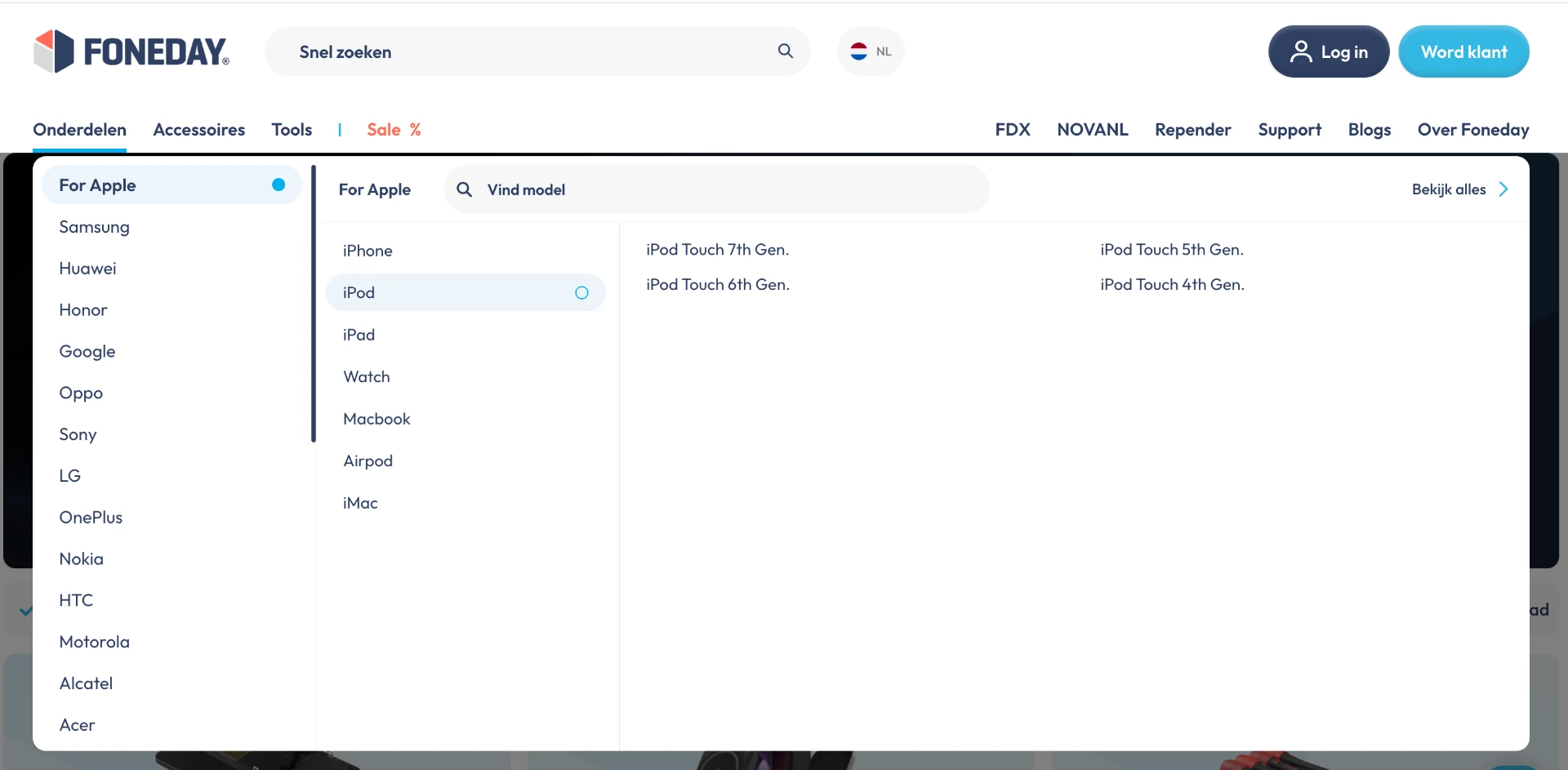Open the Blogs link
The image size is (1568, 770).
(x=1370, y=130)
